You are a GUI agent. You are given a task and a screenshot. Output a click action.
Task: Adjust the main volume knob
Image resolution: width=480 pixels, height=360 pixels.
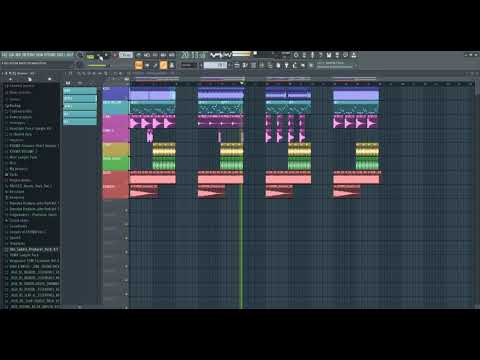(x=80, y=54)
